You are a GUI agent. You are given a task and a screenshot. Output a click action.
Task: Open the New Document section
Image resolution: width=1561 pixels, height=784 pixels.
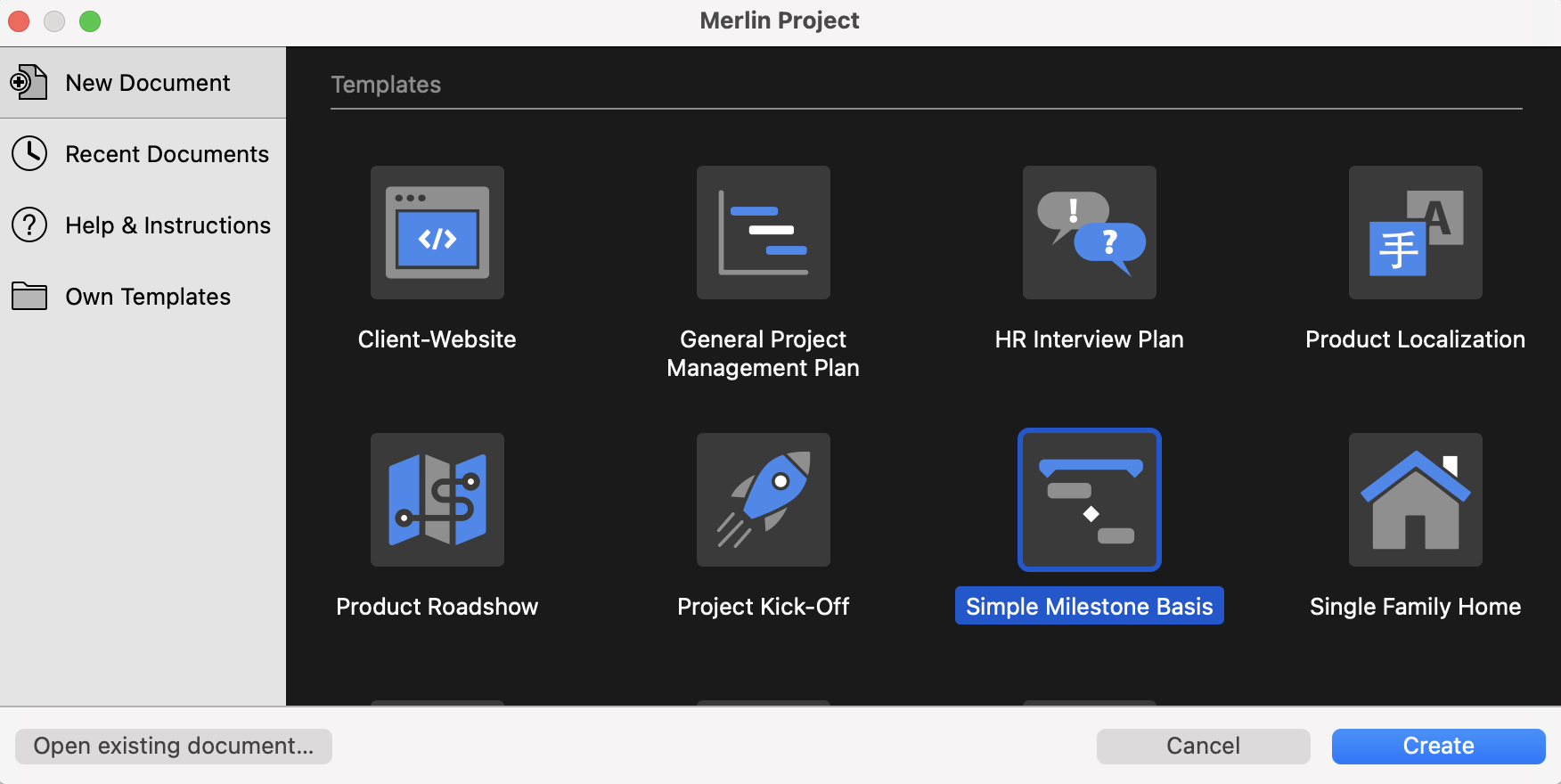[x=147, y=83]
